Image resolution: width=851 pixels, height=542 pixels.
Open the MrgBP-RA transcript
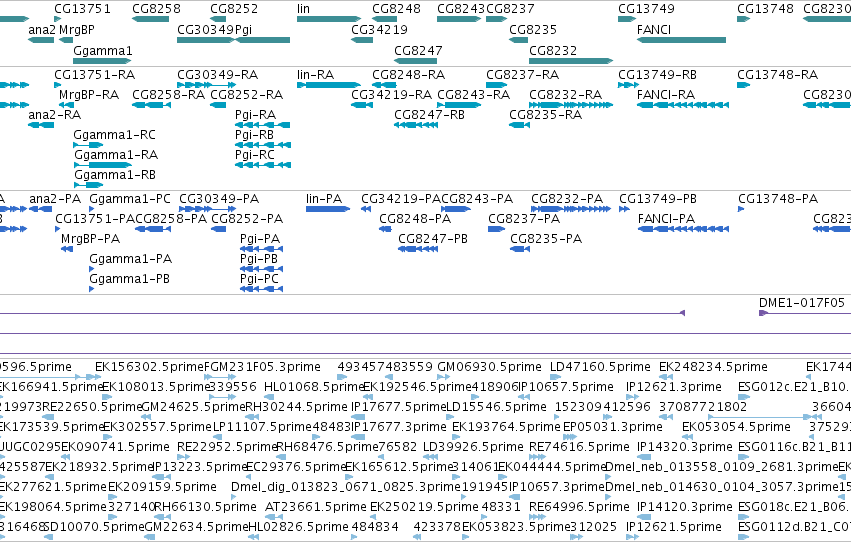click(x=66, y=105)
